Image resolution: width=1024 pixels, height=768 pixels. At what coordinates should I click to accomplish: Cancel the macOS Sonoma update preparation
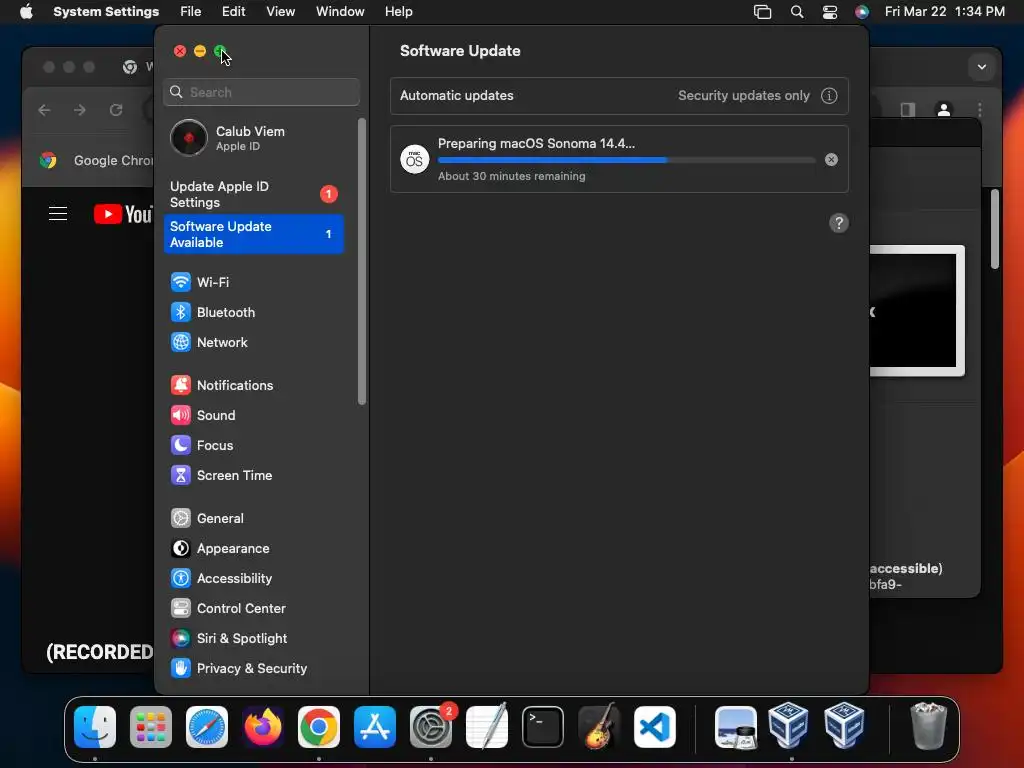click(831, 160)
